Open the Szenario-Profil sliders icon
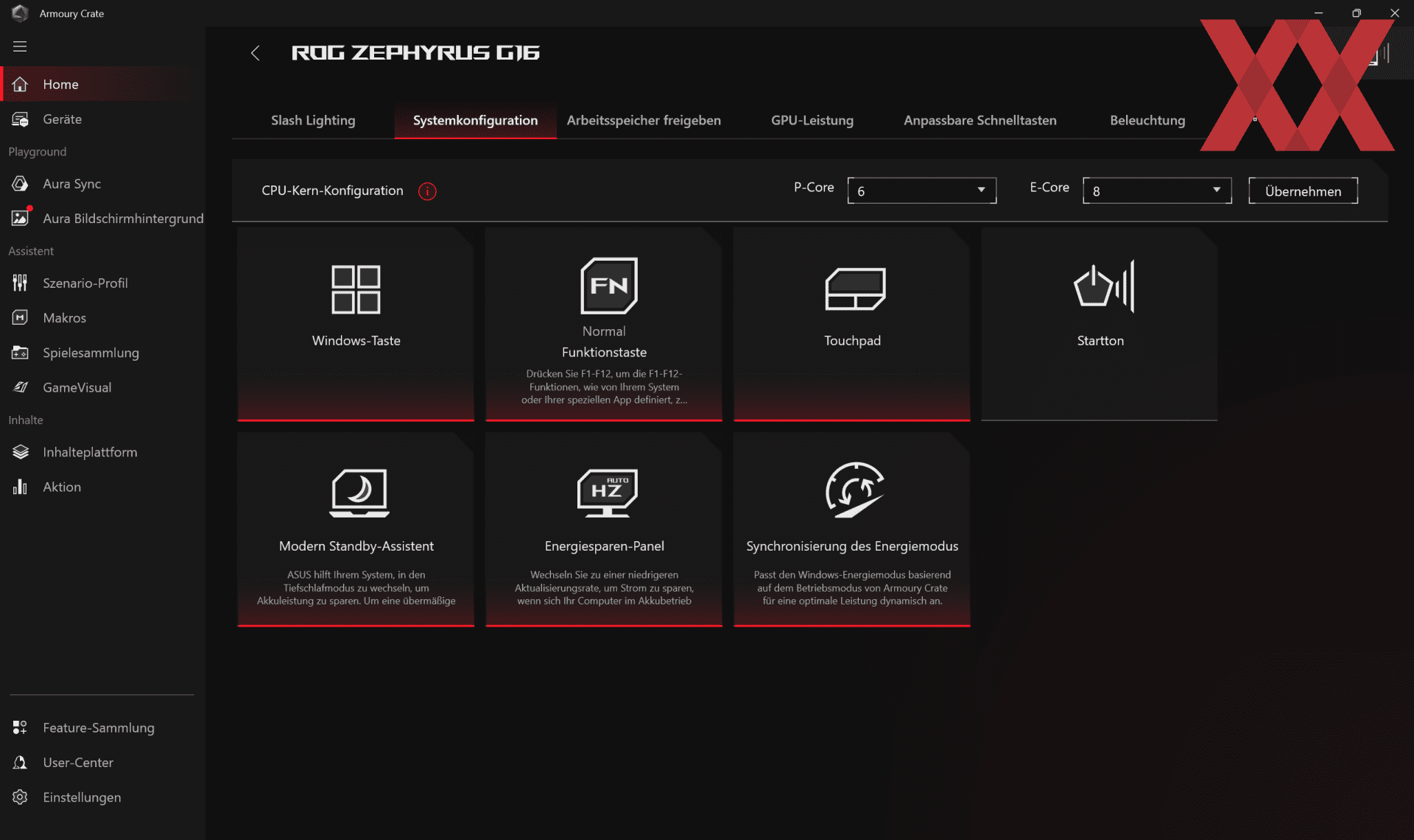Image resolution: width=1414 pixels, height=840 pixels. (x=20, y=283)
